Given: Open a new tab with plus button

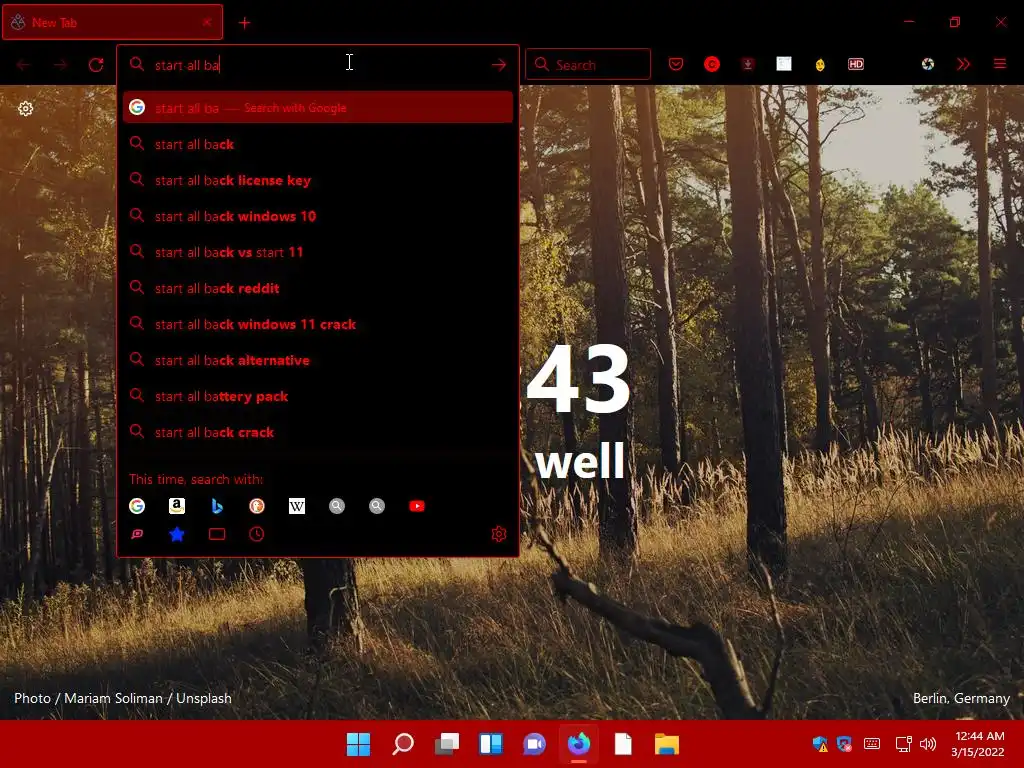Looking at the screenshot, I should [x=244, y=23].
